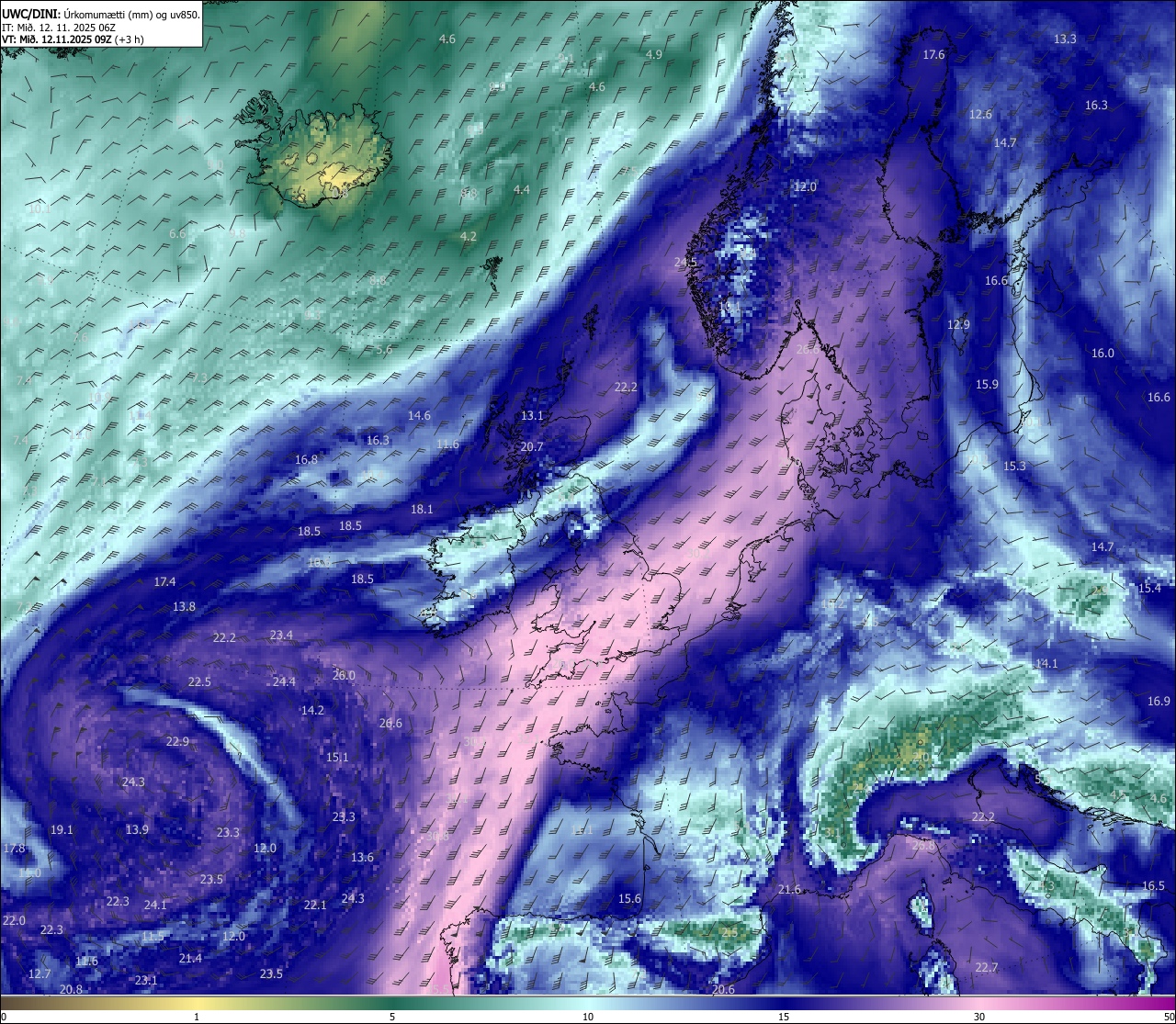Click the map value 18.1
1176x1024 pixels.
[x=422, y=509]
